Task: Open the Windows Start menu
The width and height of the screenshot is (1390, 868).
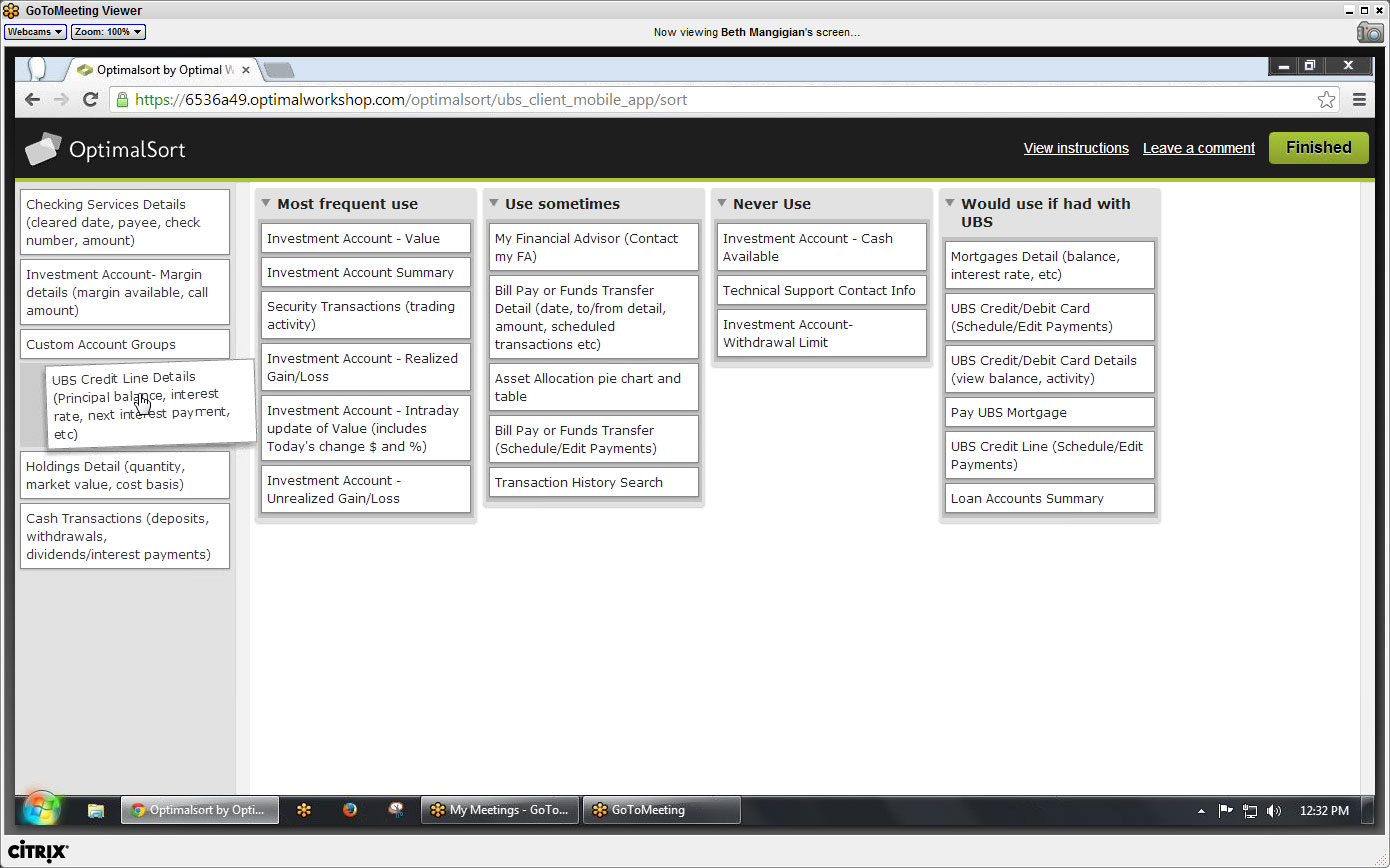Action: click(41, 809)
